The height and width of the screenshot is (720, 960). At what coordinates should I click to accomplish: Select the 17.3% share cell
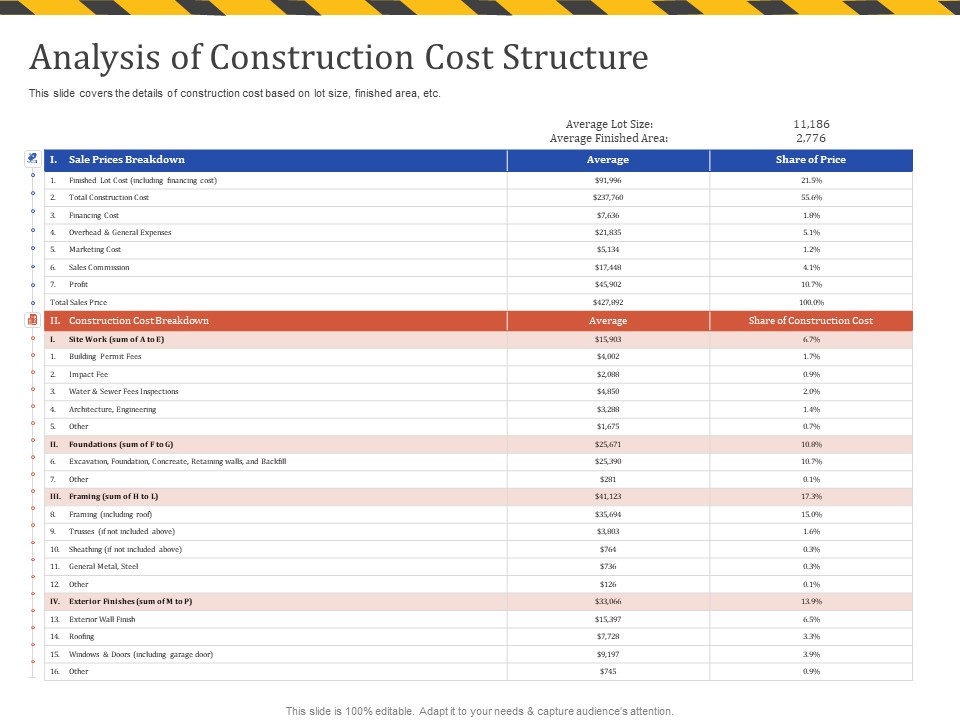(x=811, y=497)
